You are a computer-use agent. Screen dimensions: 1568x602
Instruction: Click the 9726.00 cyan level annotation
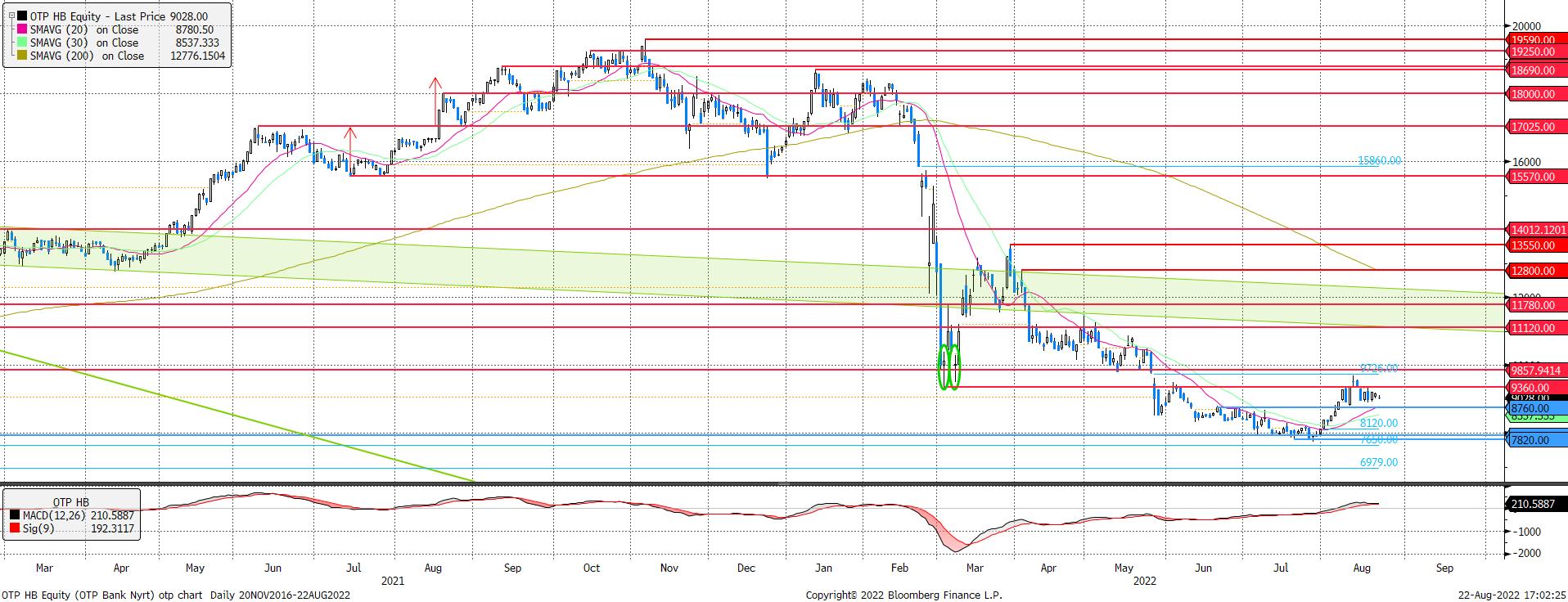(x=1379, y=369)
